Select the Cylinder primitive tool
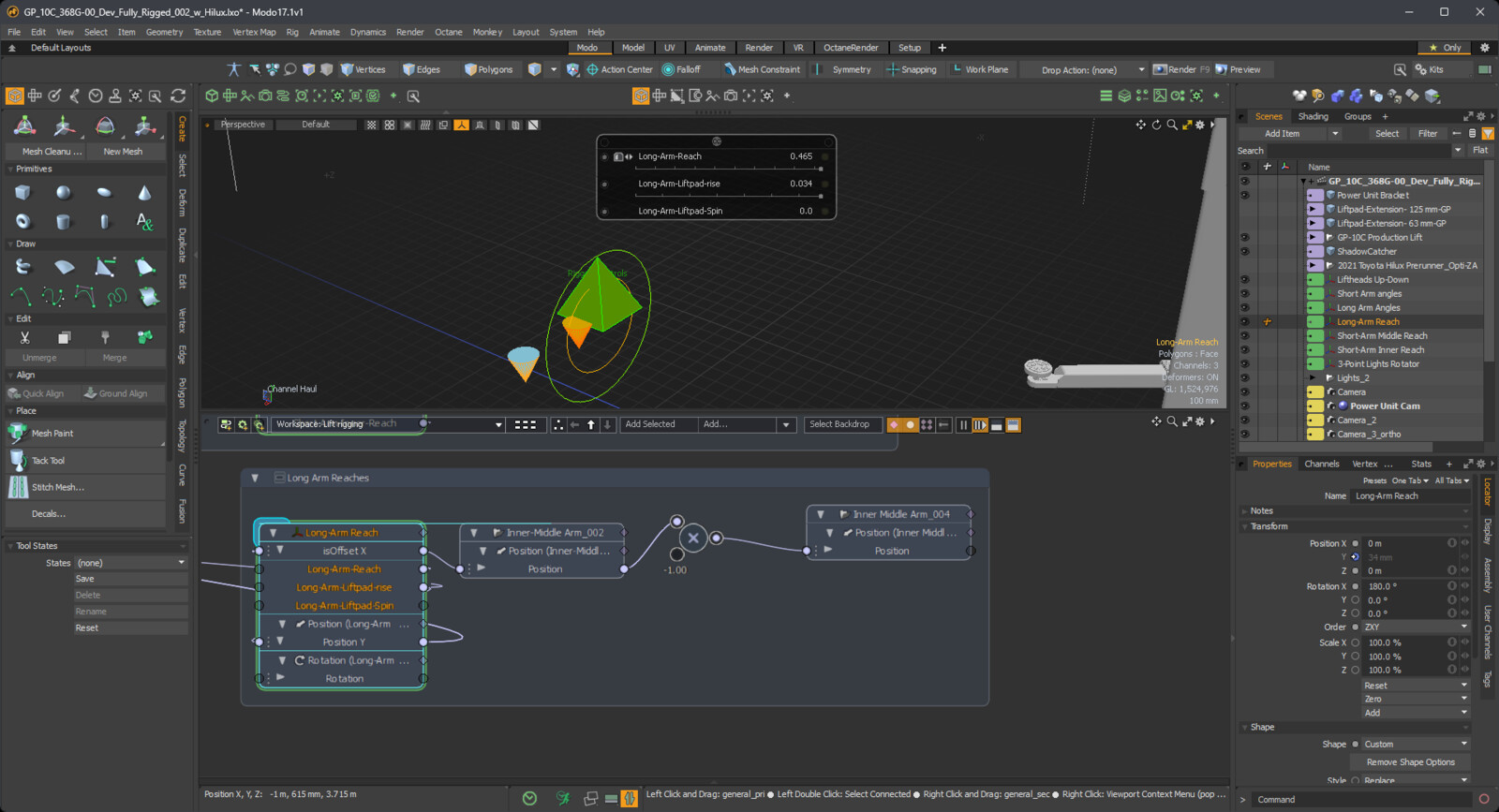 pos(64,222)
